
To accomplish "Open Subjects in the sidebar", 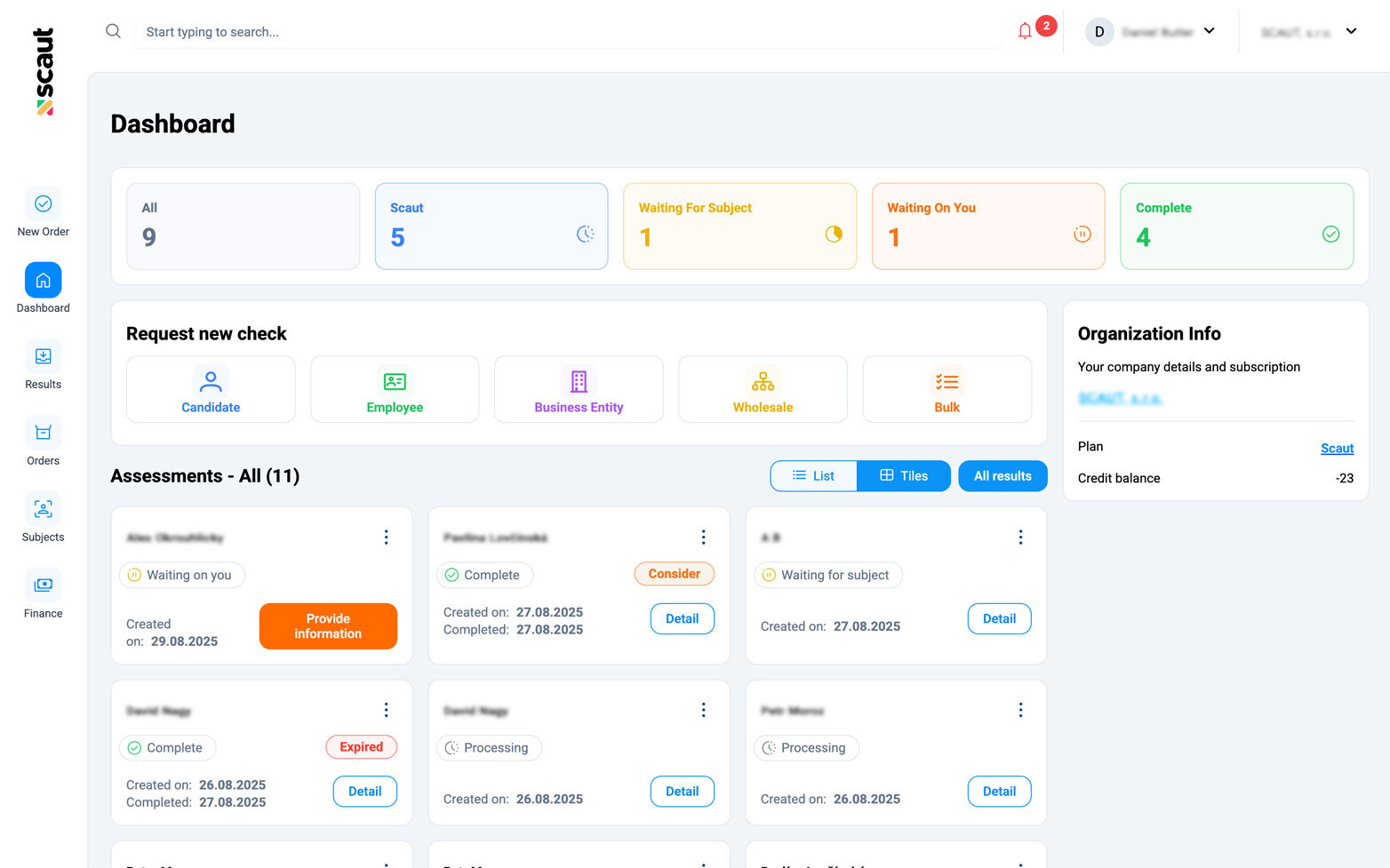I will [x=43, y=510].
